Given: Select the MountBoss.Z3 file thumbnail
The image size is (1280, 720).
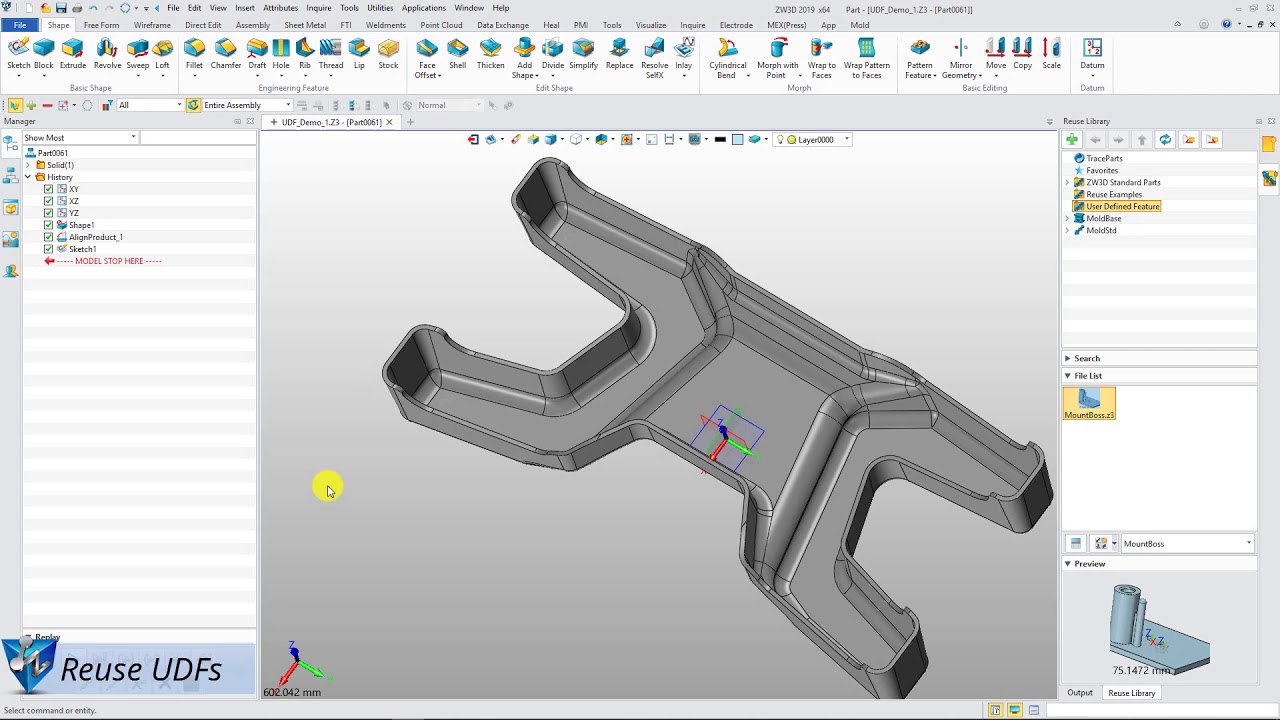Looking at the screenshot, I should pyautogui.click(x=1089, y=404).
